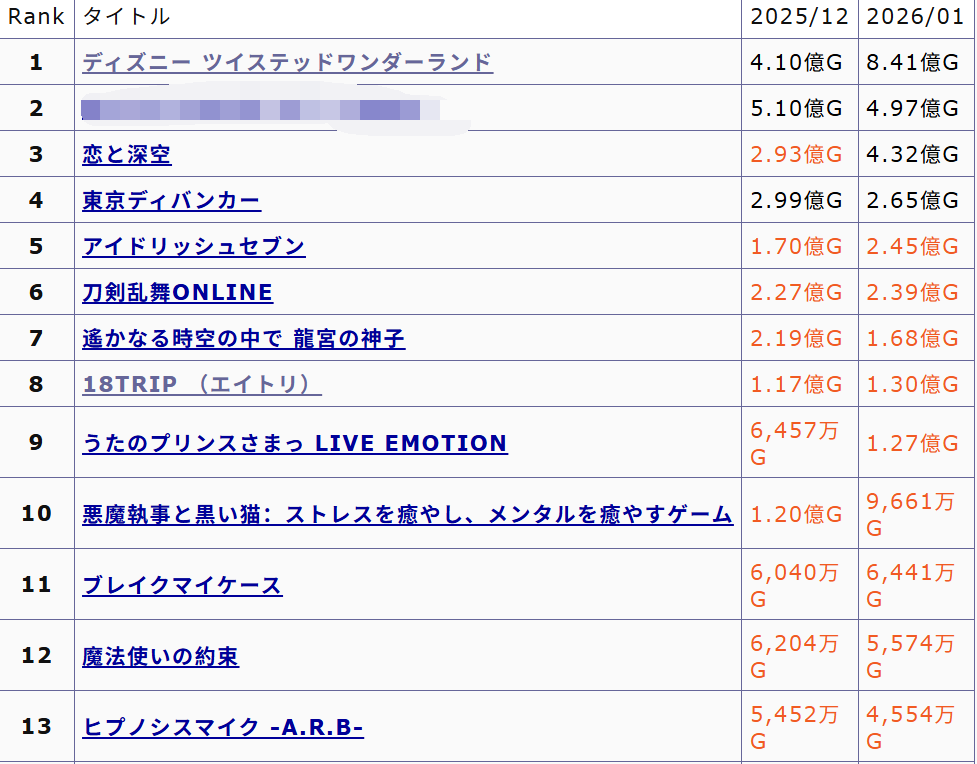This screenshot has width=977, height=764.
Task: Select the 8.41億G cell
Action: click(916, 62)
